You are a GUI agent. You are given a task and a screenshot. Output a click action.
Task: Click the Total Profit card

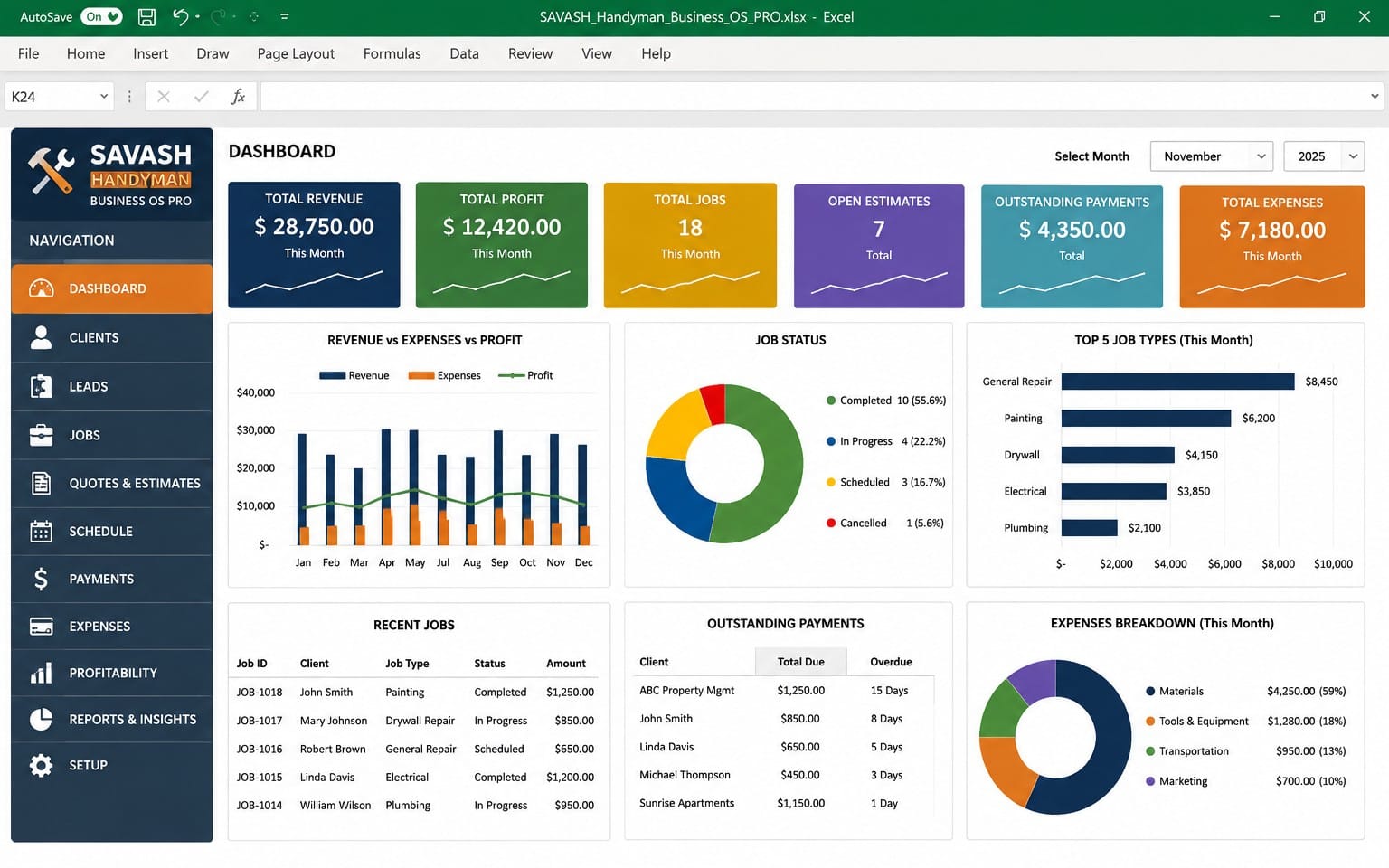tap(502, 245)
